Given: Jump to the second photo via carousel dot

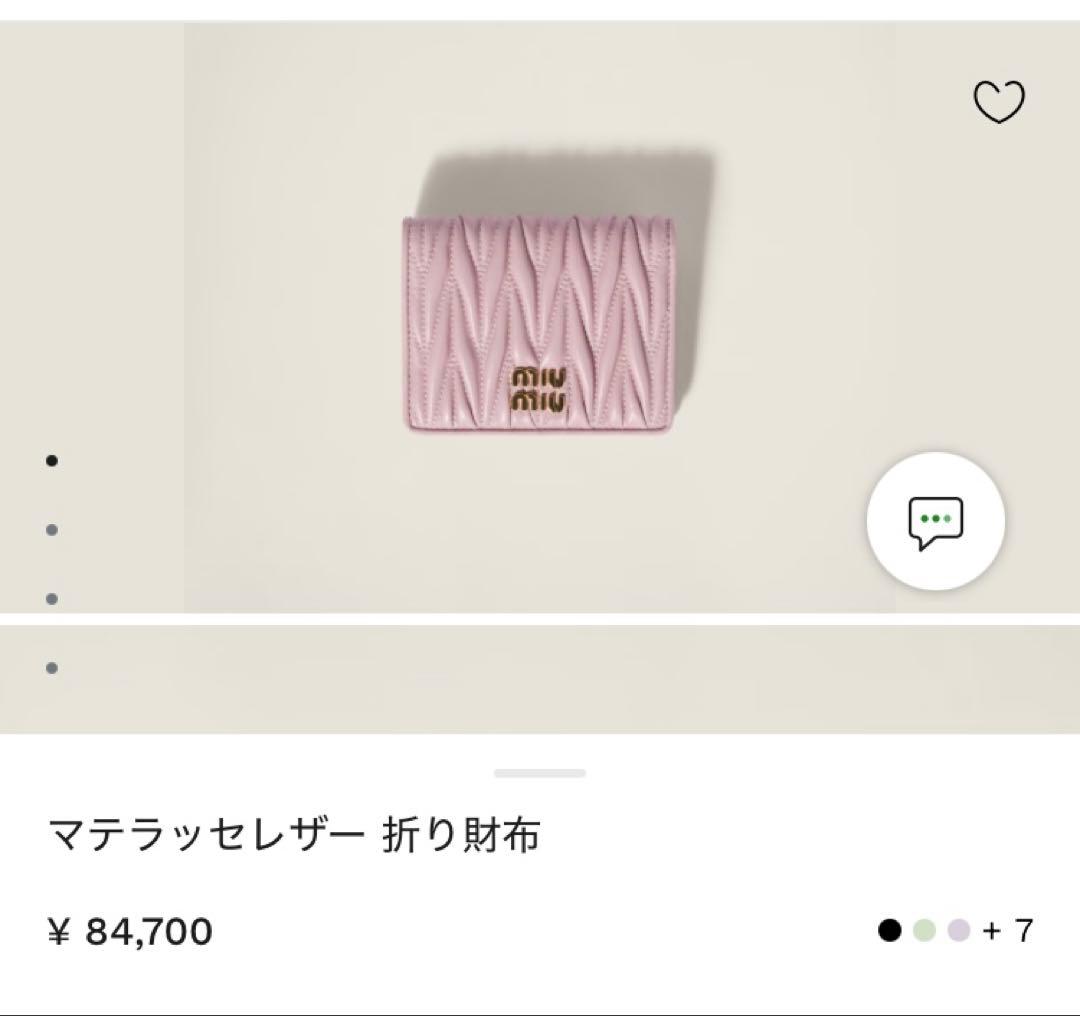Looking at the screenshot, I should coord(50,531).
